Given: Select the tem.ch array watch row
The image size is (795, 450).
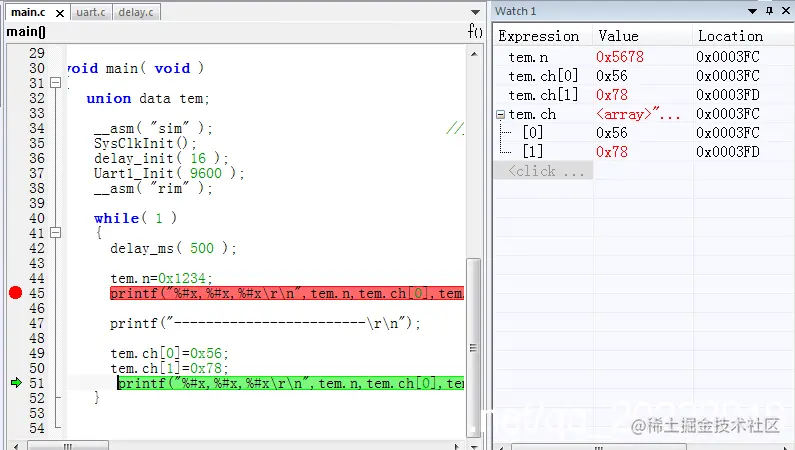Looking at the screenshot, I should tap(532, 115).
